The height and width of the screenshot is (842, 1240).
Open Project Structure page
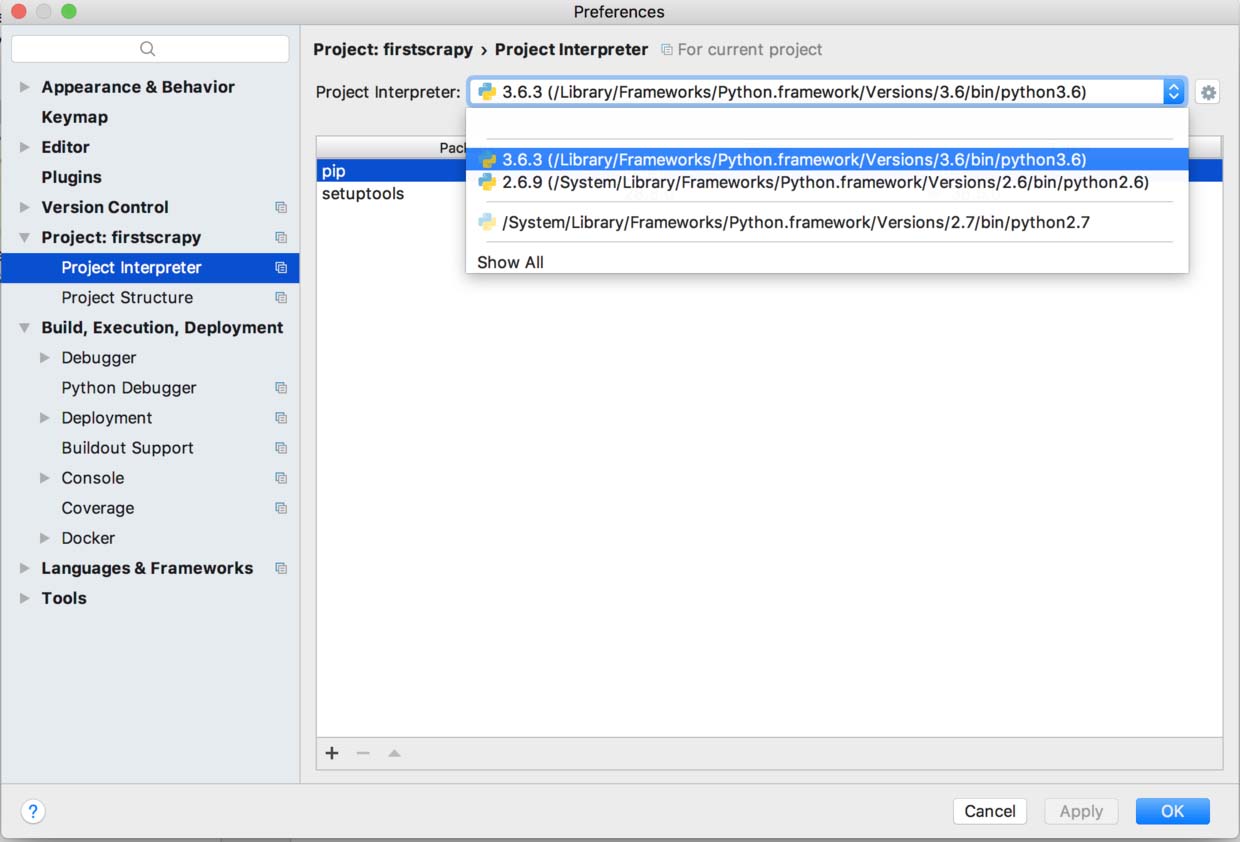click(127, 298)
